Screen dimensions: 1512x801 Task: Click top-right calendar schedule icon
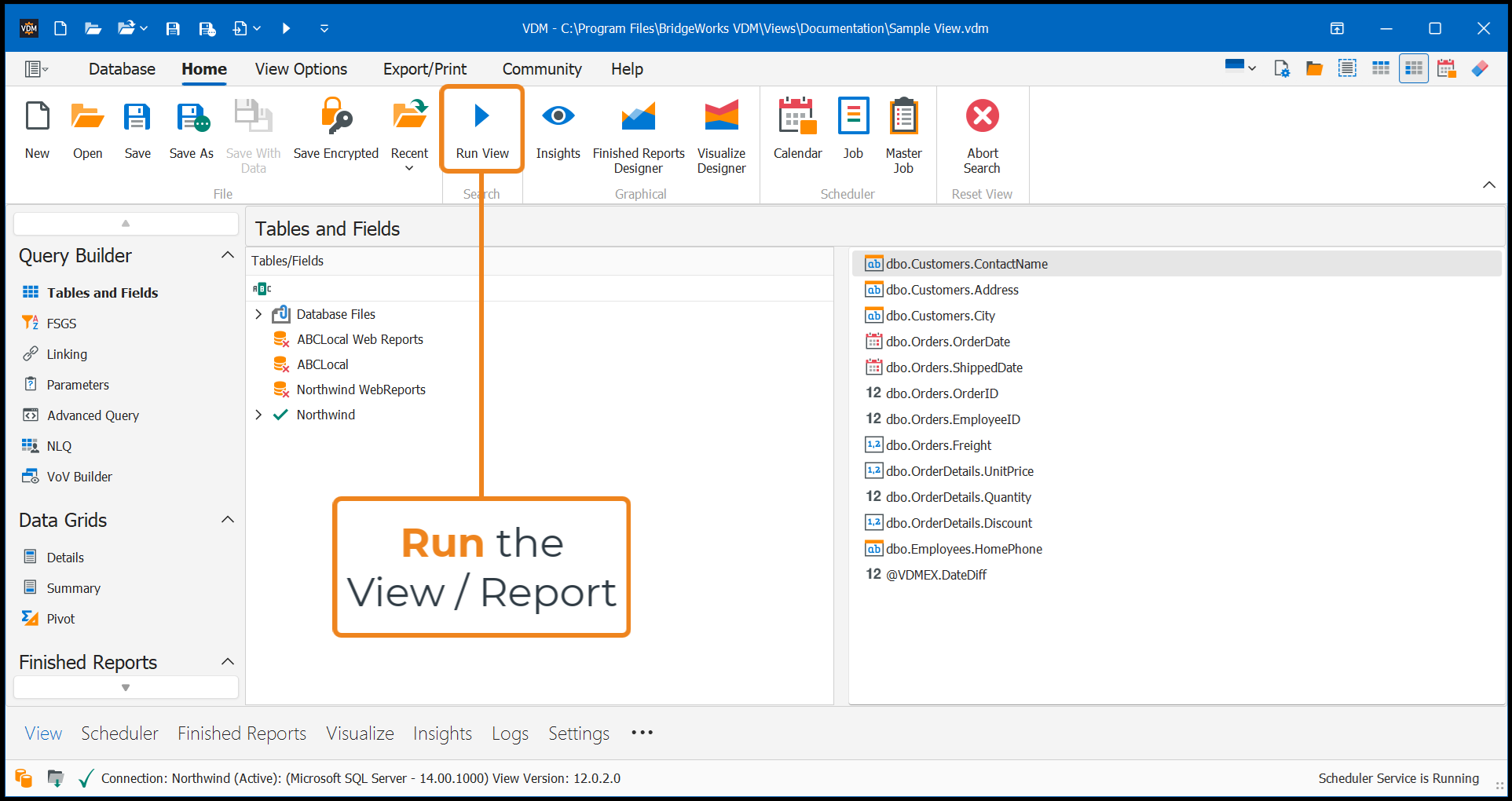point(1446,68)
